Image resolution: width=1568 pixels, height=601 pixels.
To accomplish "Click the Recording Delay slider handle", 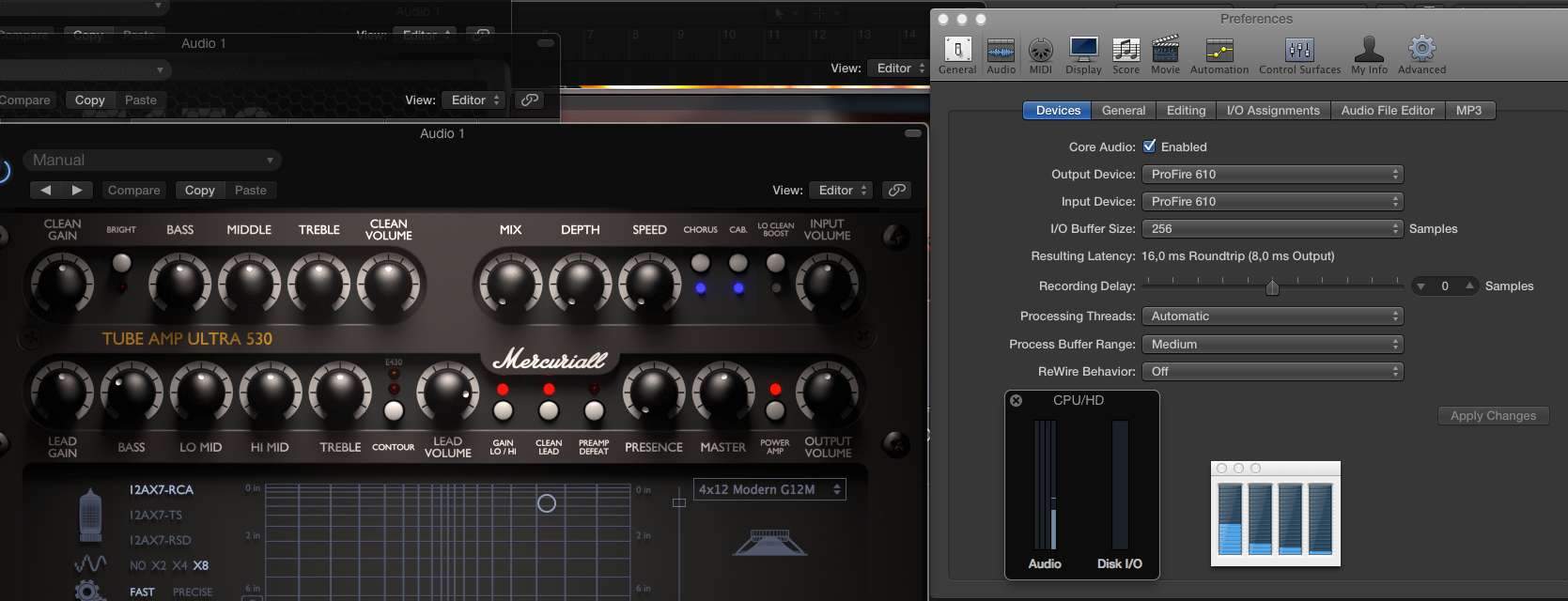I will pyautogui.click(x=1272, y=287).
